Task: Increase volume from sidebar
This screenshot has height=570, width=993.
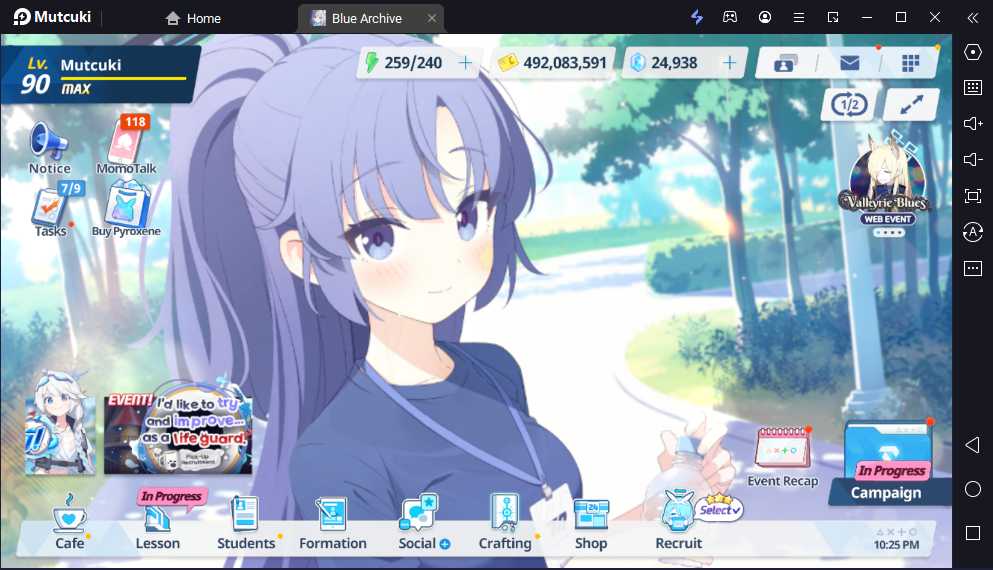Action: (x=973, y=124)
